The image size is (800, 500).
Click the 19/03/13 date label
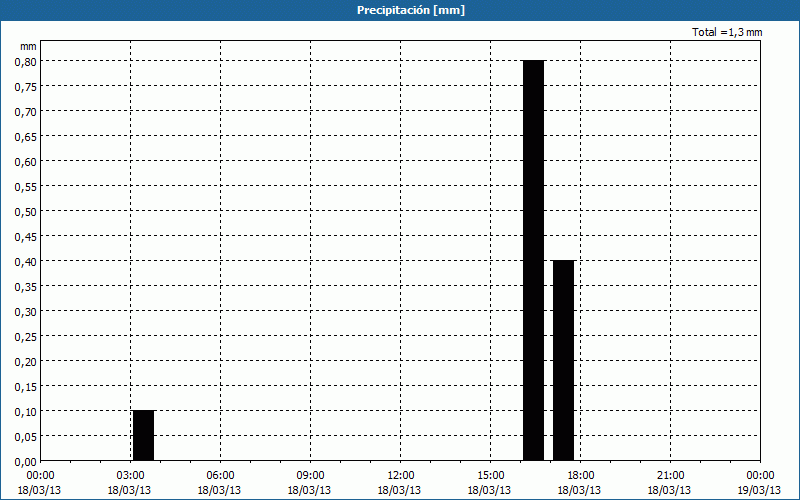point(759,490)
